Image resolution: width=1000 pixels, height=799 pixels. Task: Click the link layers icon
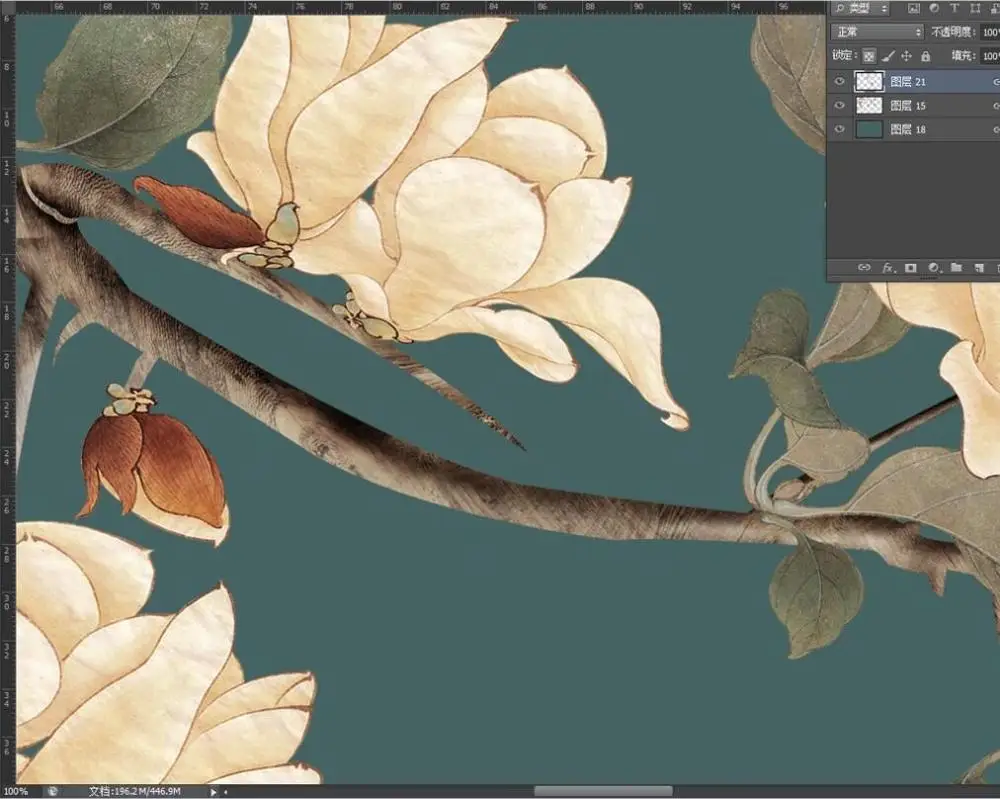click(x=863, y=268)
